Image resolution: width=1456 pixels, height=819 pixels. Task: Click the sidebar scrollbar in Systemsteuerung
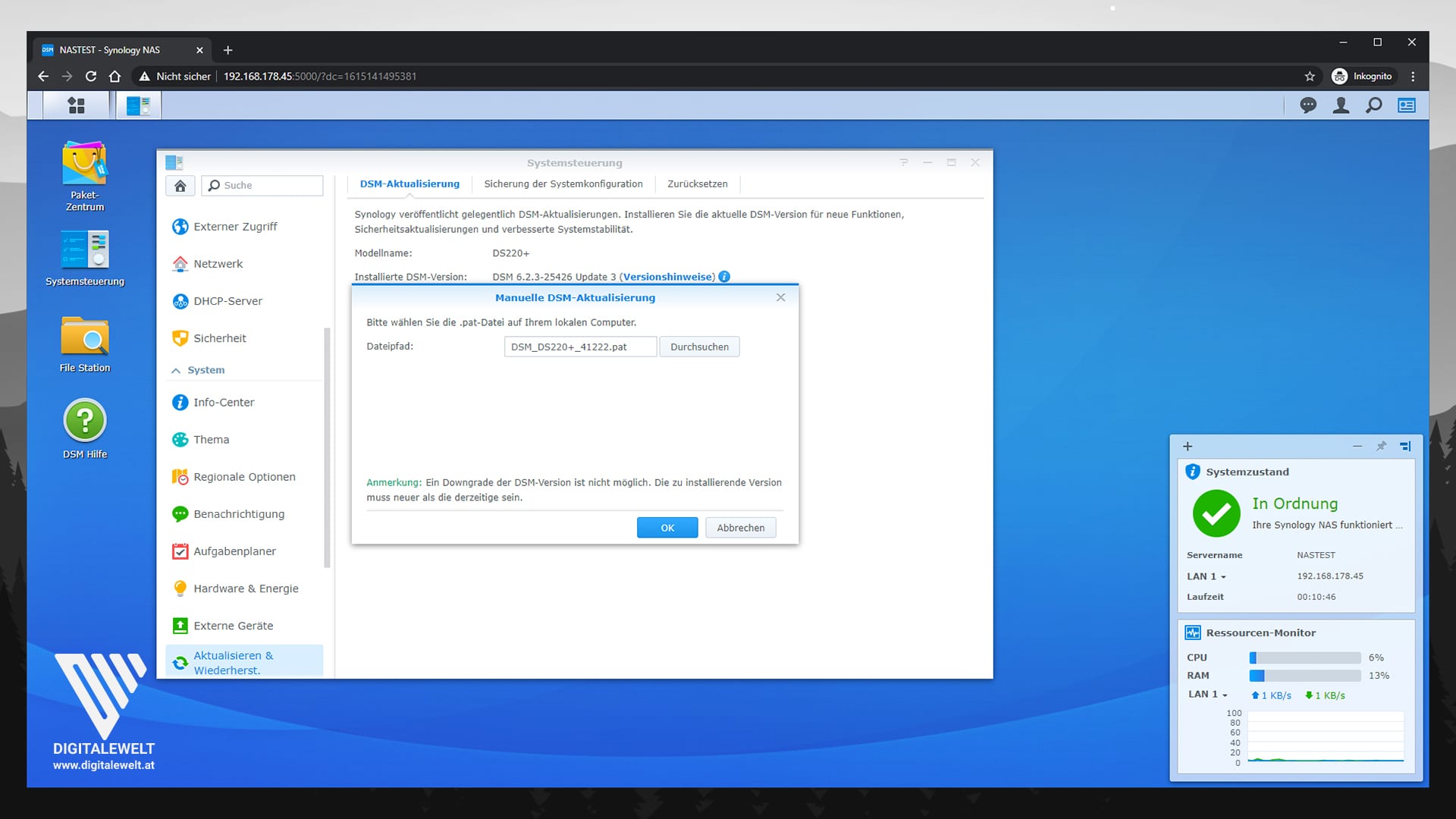pos(328,447)
